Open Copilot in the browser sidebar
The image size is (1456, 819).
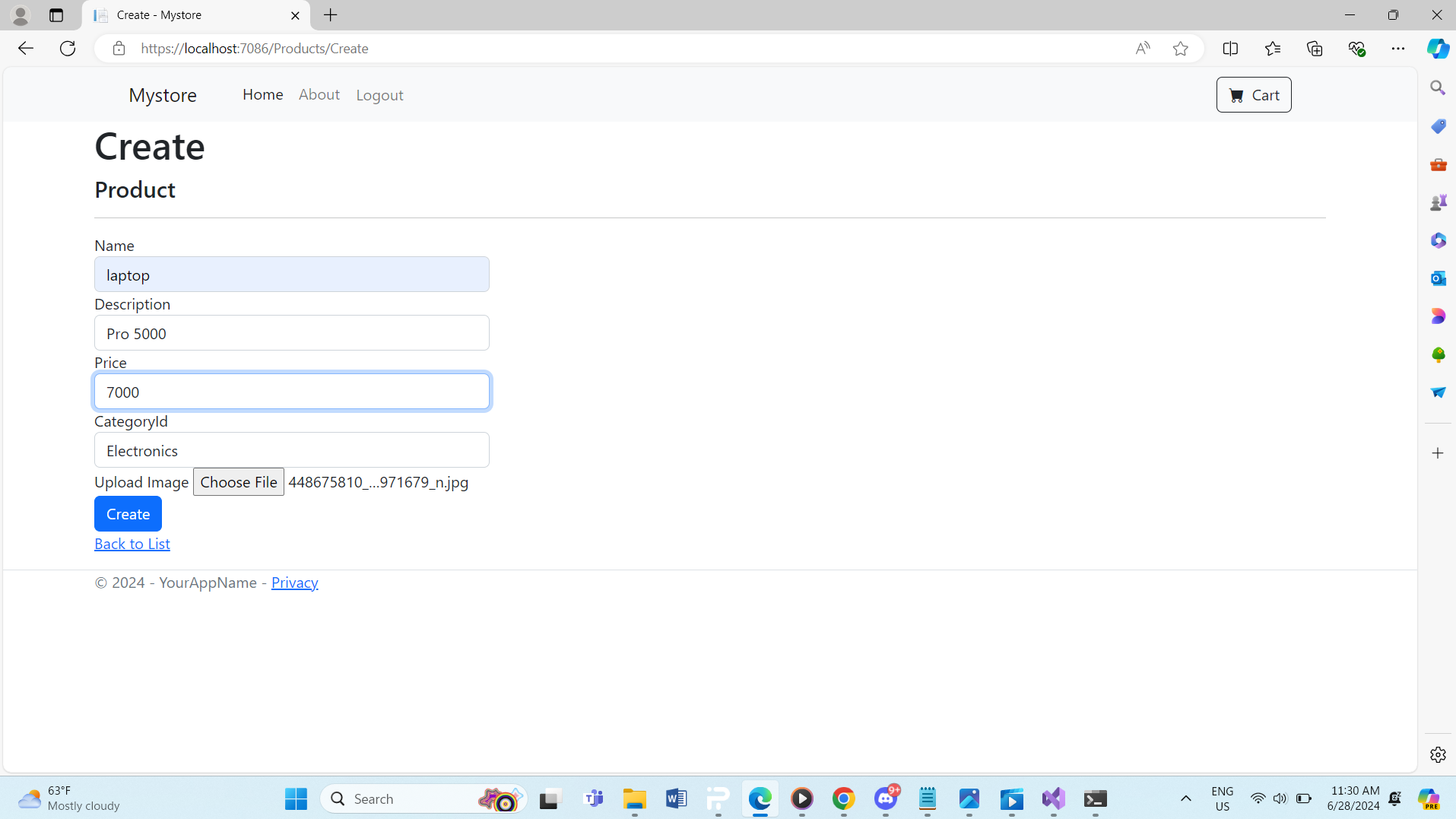1438,49
